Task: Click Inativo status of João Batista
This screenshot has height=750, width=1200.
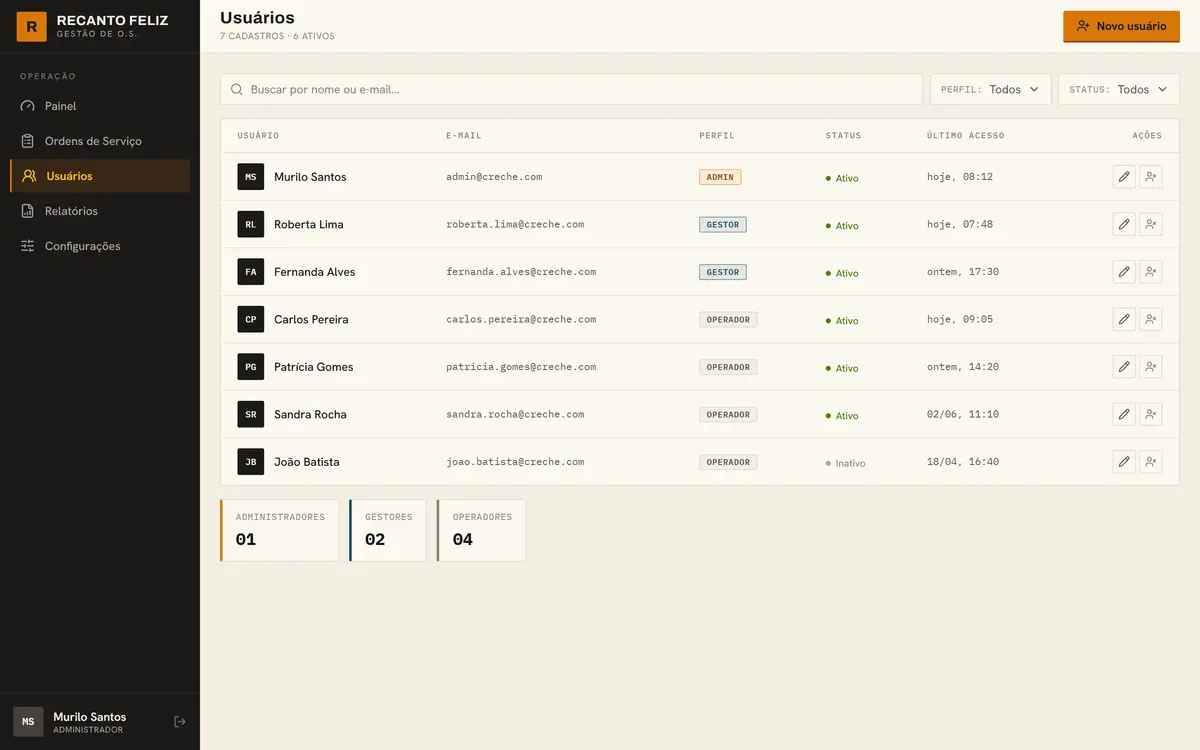Action: point(846,463)
